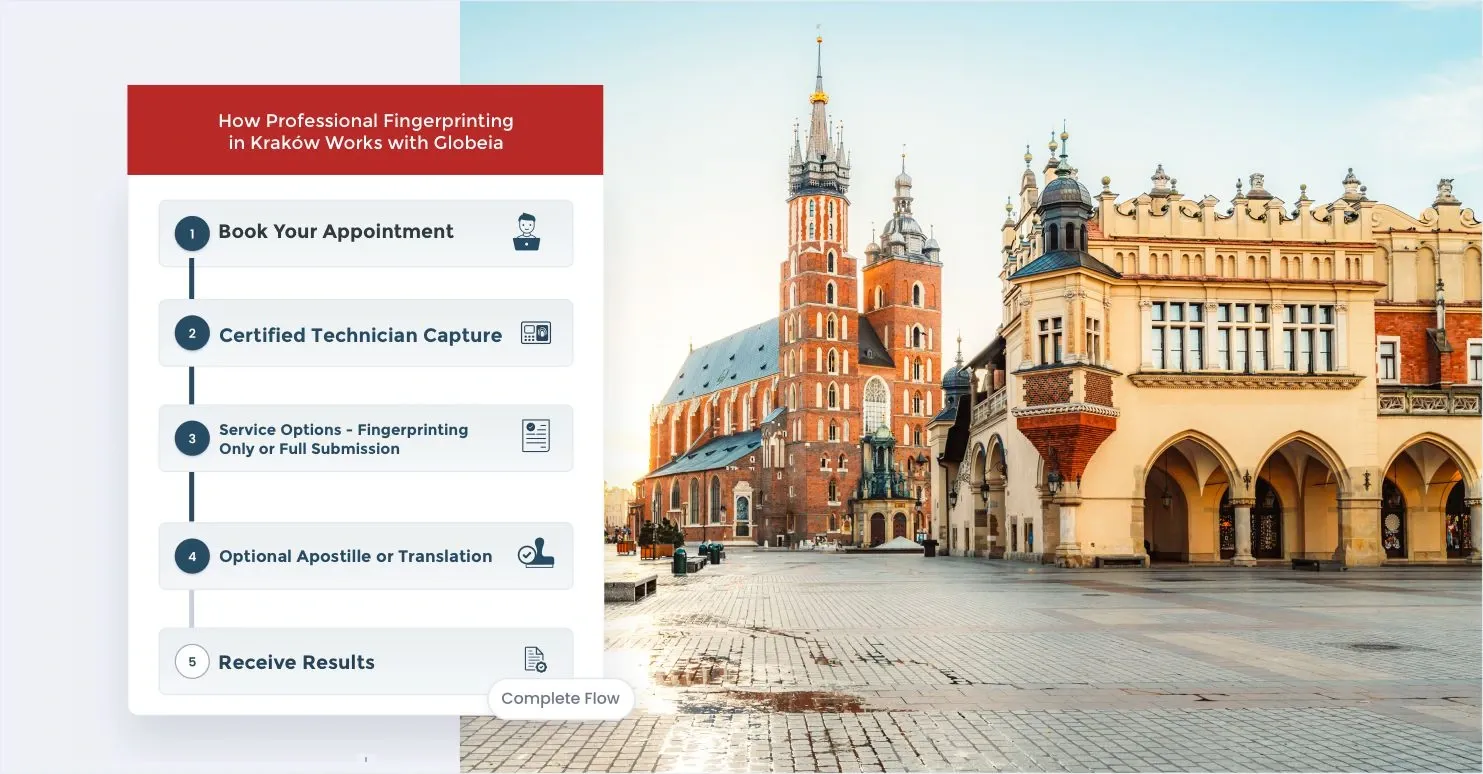Click the tall brick church tower in photo
Screen dimensions: 1483x774
819,300
